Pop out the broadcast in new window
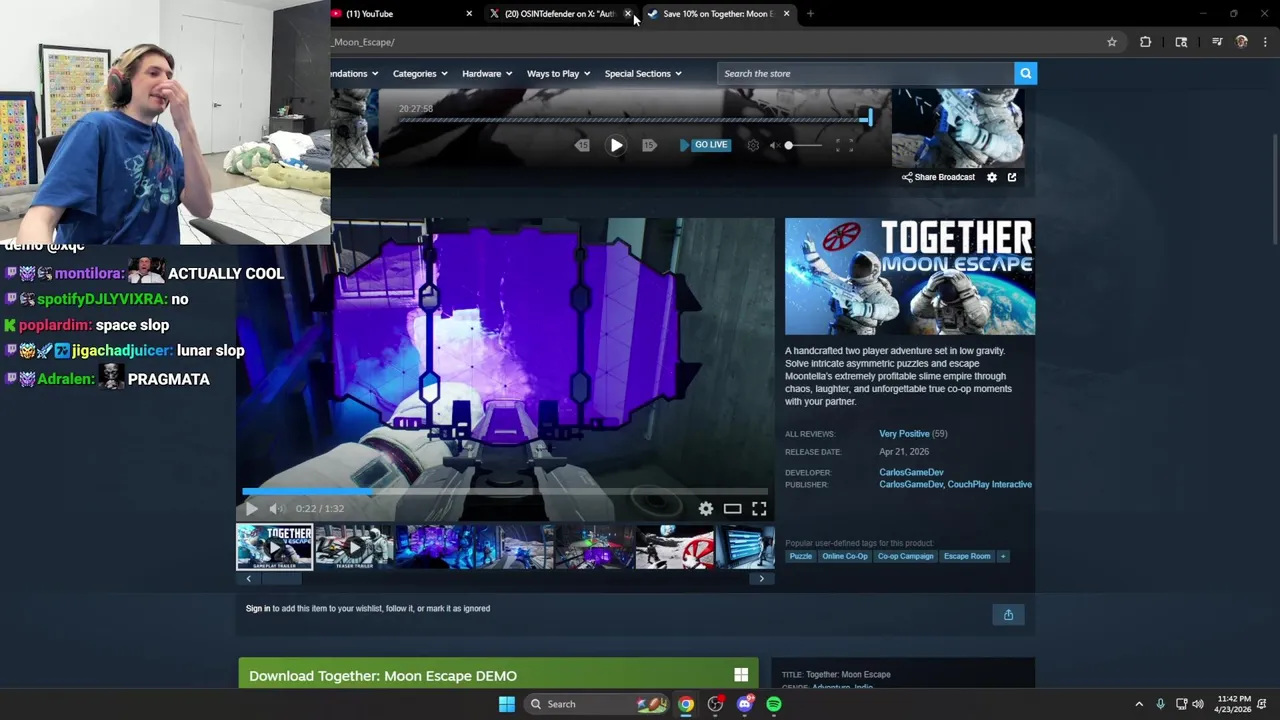Image resolution: width=1280 pixels, height=720 pixels. tap(1012, 177)
